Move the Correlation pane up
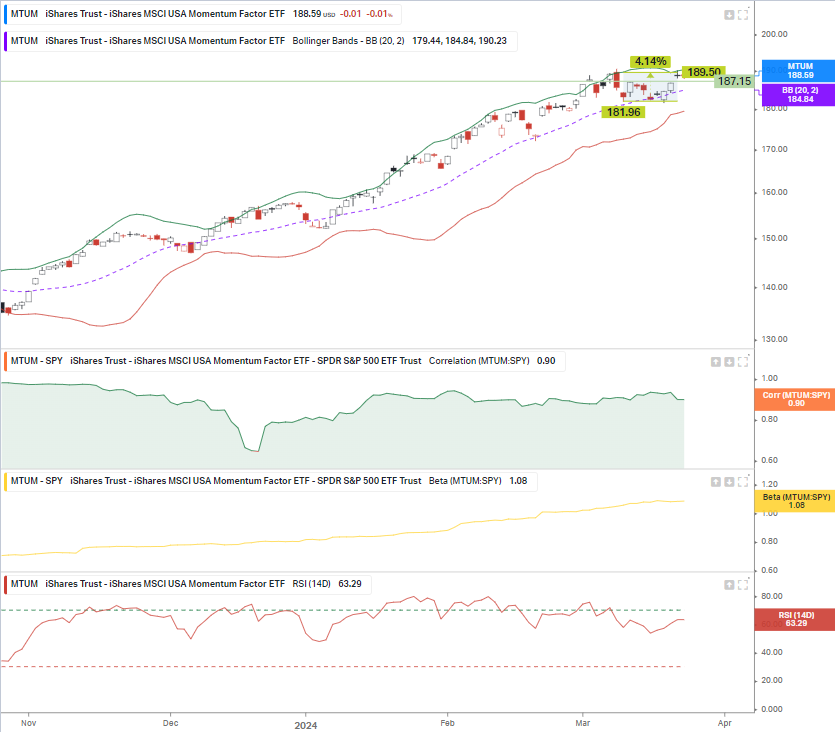This screenshot has width=835, height=732. coord(716,362)
